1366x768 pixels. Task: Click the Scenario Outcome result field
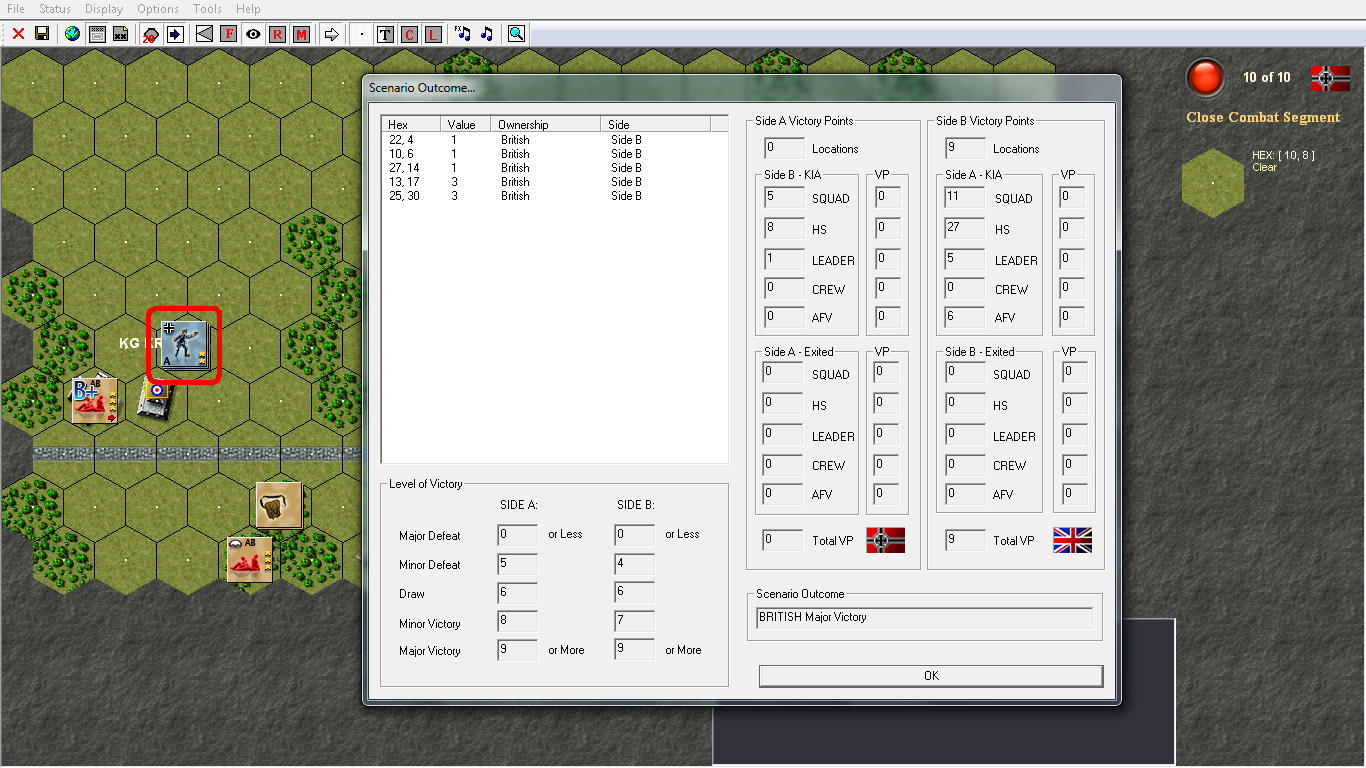(924, 618)
